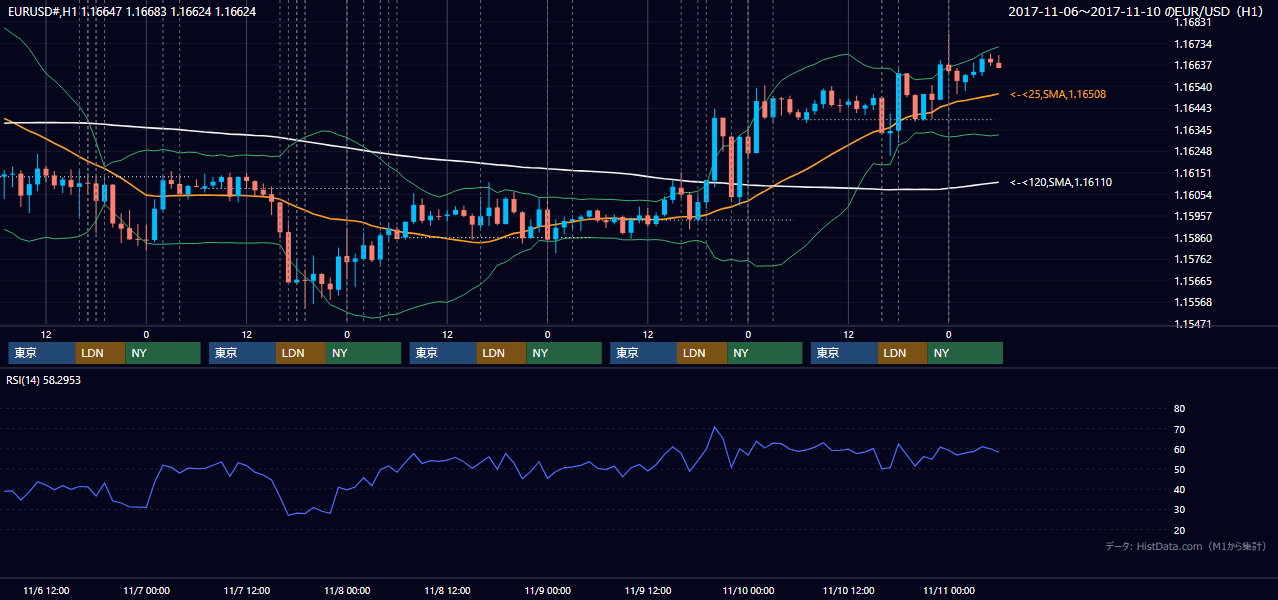Click price axis label 1.16151
Image resolution: width=1278 pixels, height=600 pixels.
coord(1193,173)
